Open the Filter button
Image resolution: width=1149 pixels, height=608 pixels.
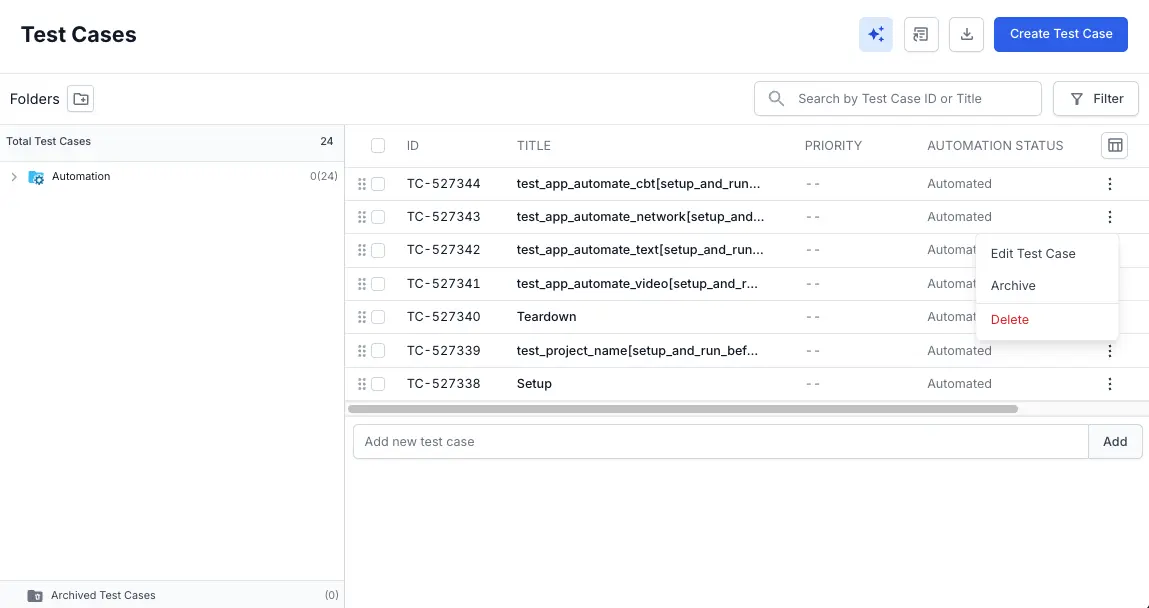click(1096, 99)
